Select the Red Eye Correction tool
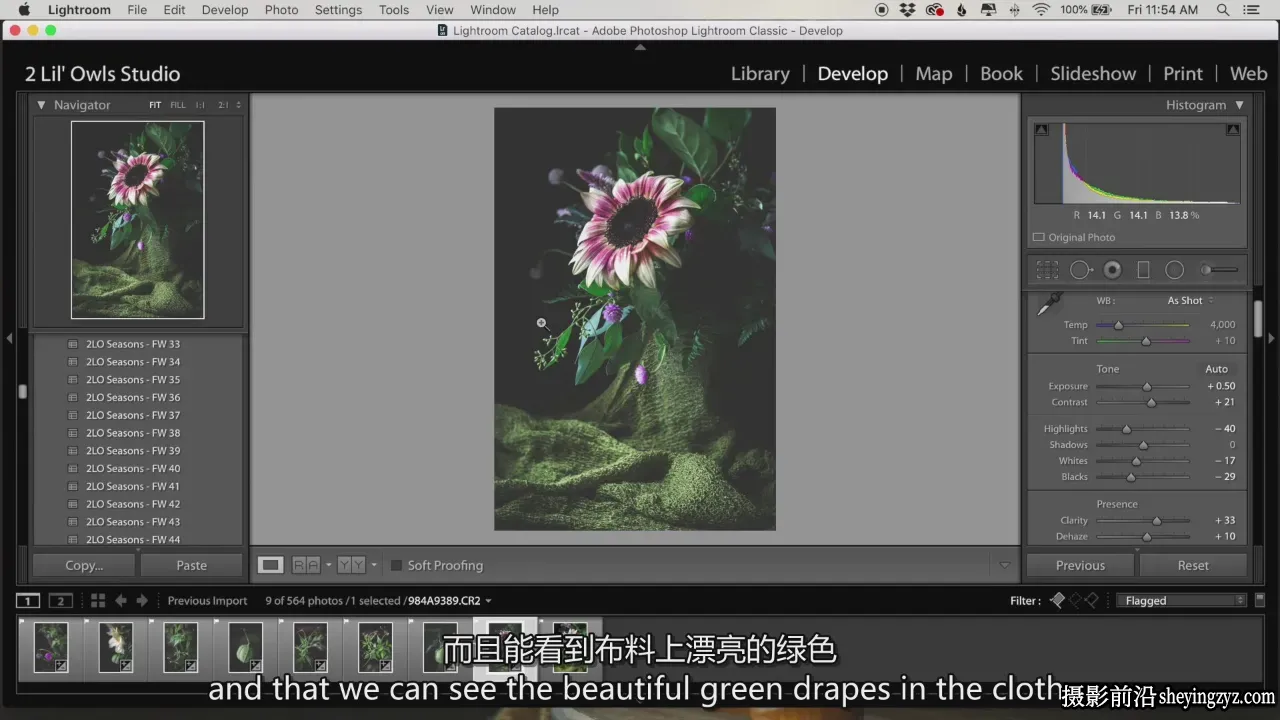This screenshot has width=1280, height=720. coord(1112,270)
